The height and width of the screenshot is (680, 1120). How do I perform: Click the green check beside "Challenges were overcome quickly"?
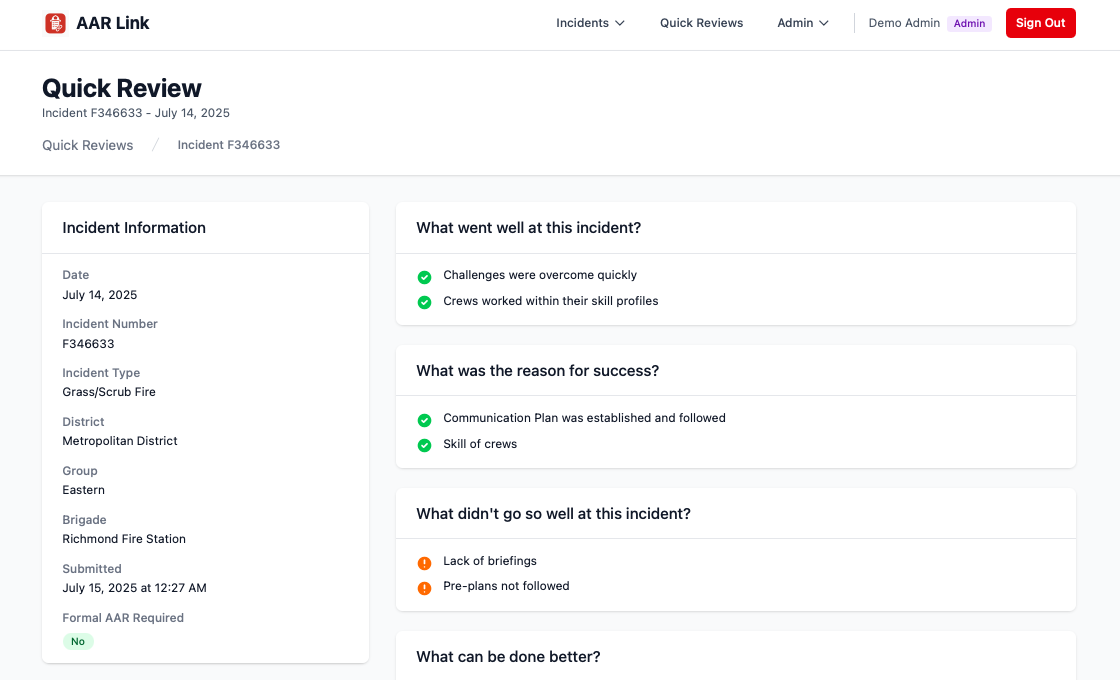pos(424,277)
